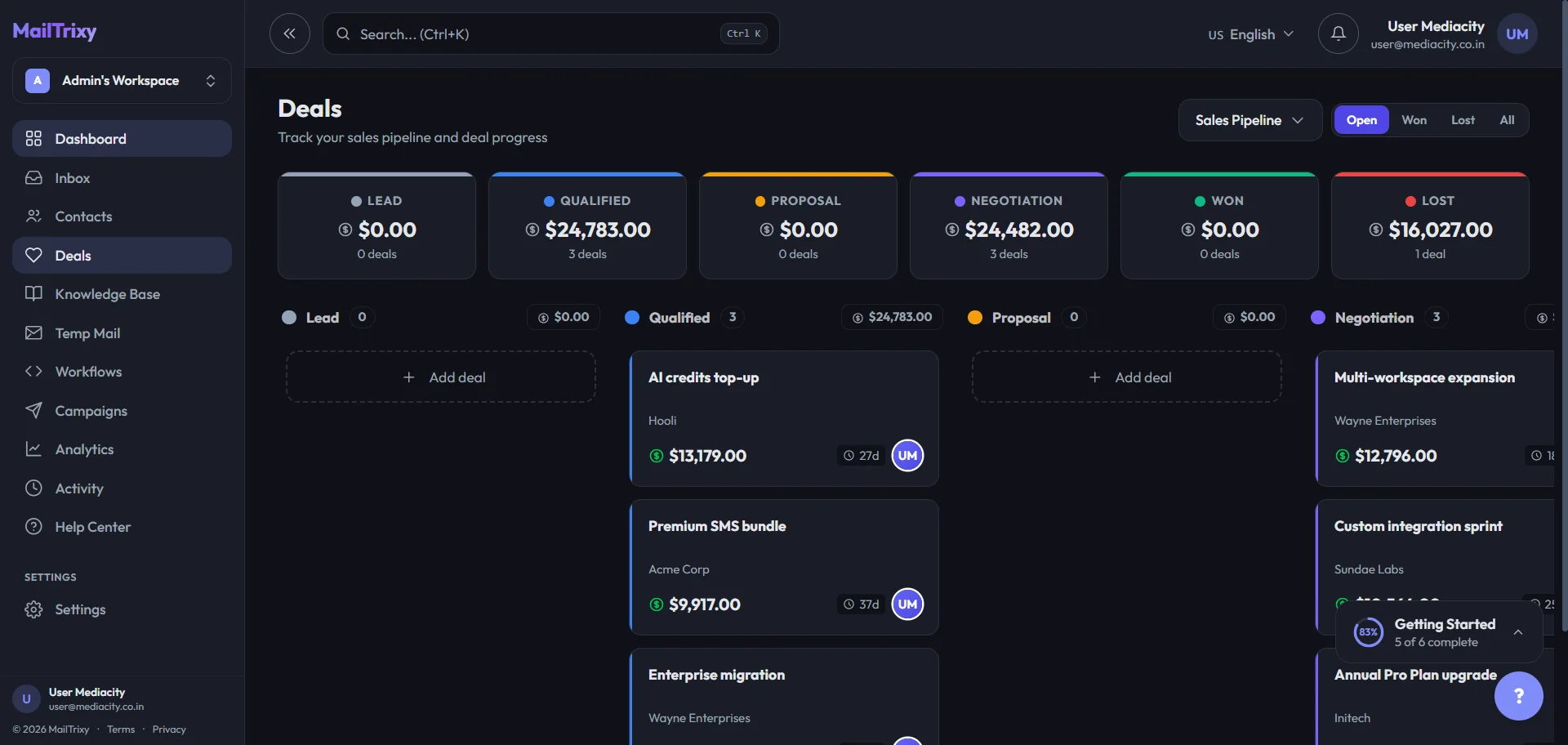The height and width of the screenshot is (745, 1568).
Task: Click UM owner avatar on AI credits top-up
Action: [x=907, y=456]
